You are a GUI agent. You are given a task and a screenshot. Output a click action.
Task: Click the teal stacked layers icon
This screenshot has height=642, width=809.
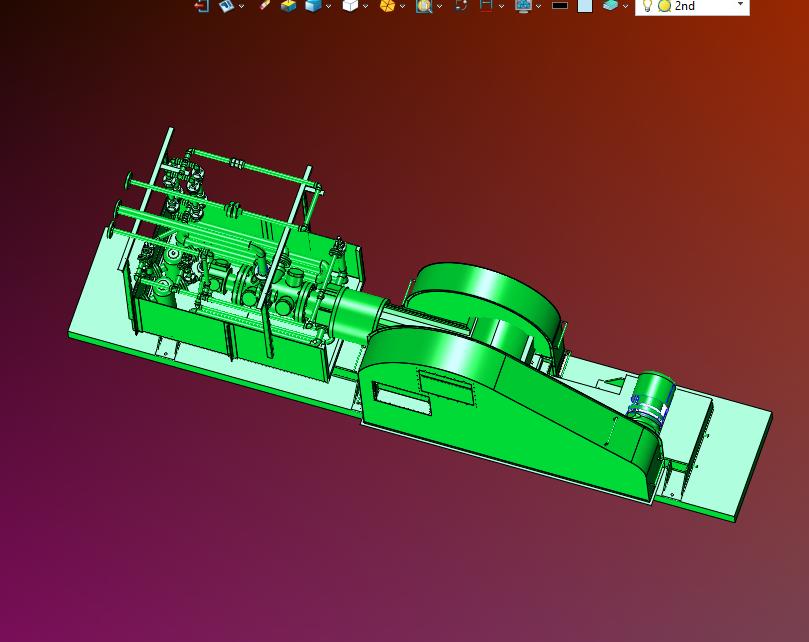point(610,5)
